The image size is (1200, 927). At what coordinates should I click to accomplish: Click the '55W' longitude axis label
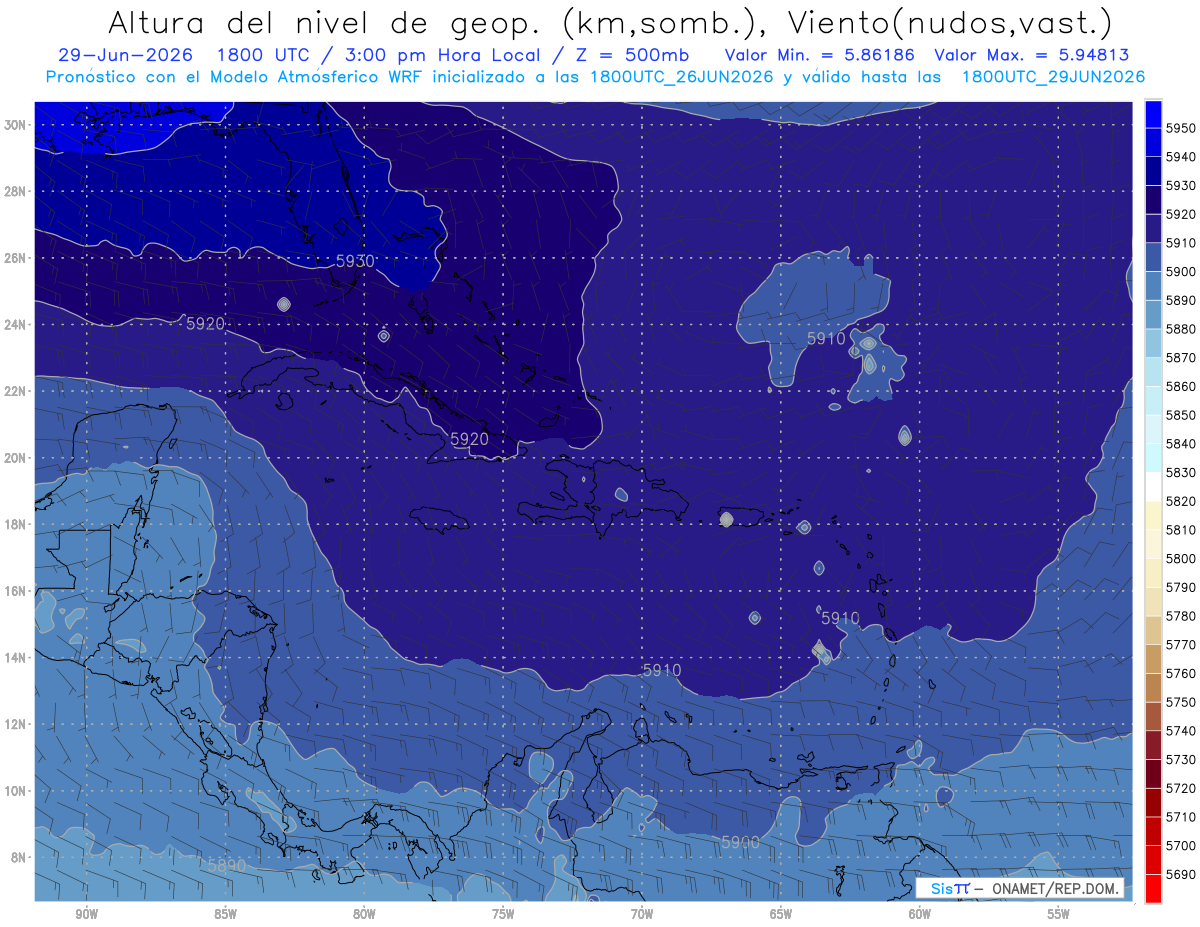point(1059,914)
